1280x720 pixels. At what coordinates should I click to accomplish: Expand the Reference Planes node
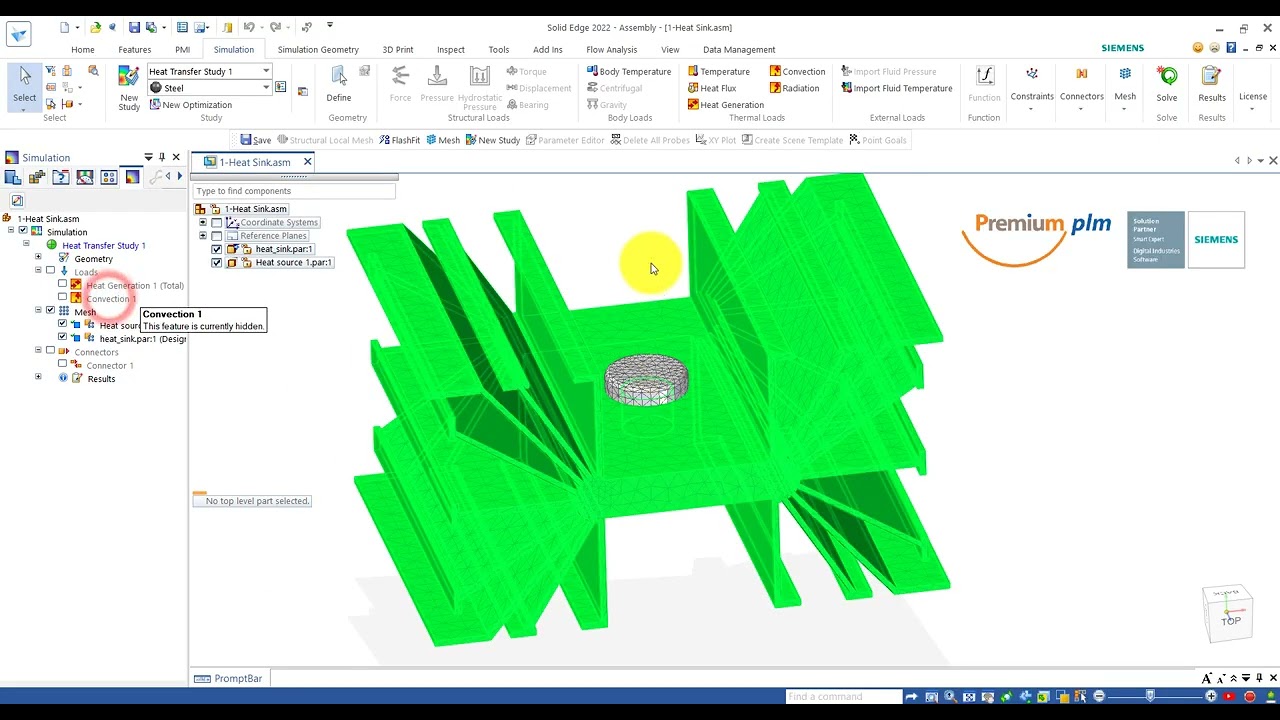pyautogui.click(x=203, y=236)
